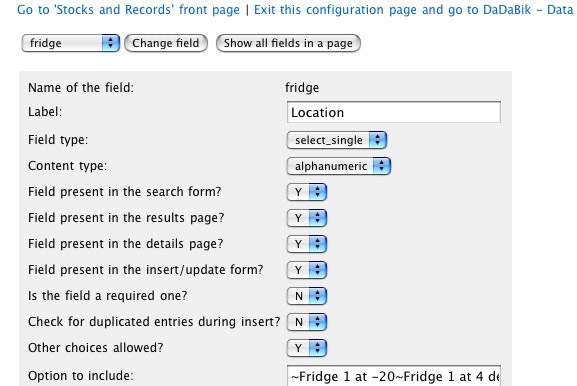Click blue stepper arrows on Content type dropdown
Image resolution: width=577 pixels, height=386 pixels.
(382, 166)
